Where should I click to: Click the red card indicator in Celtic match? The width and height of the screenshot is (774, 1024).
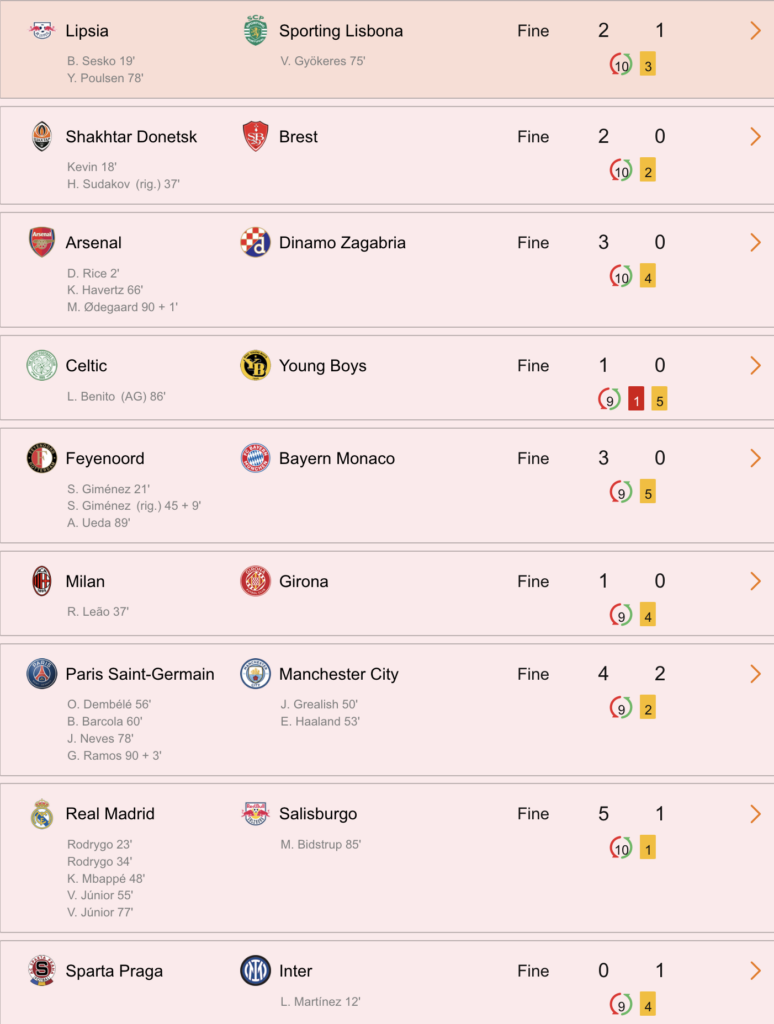[x=636, y=399]
